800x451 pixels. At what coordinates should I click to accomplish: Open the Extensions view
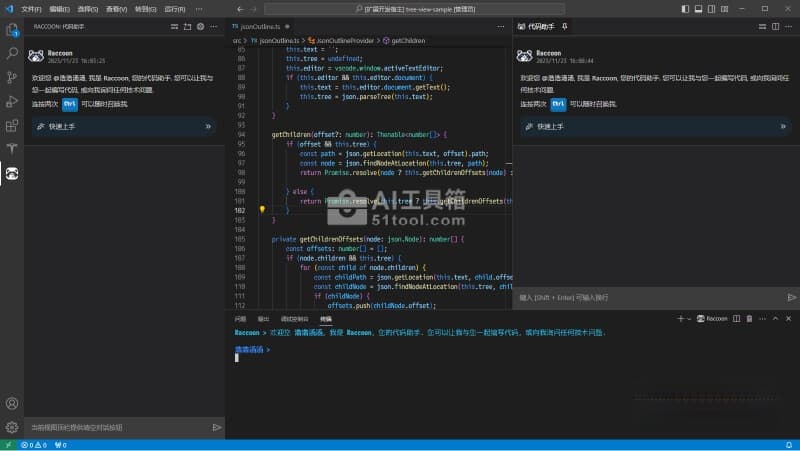[12, 126]
